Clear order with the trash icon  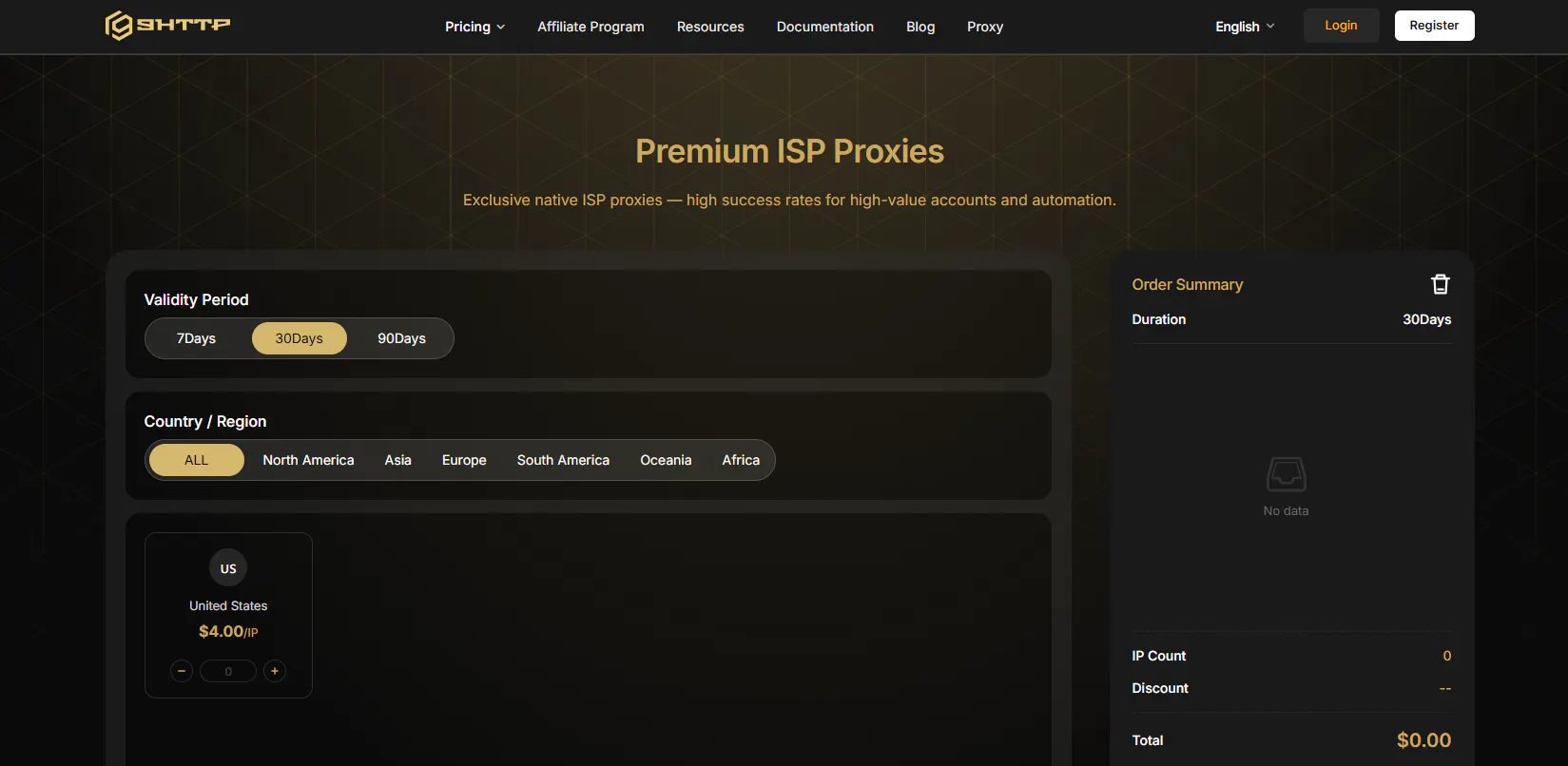[1441, 284]
